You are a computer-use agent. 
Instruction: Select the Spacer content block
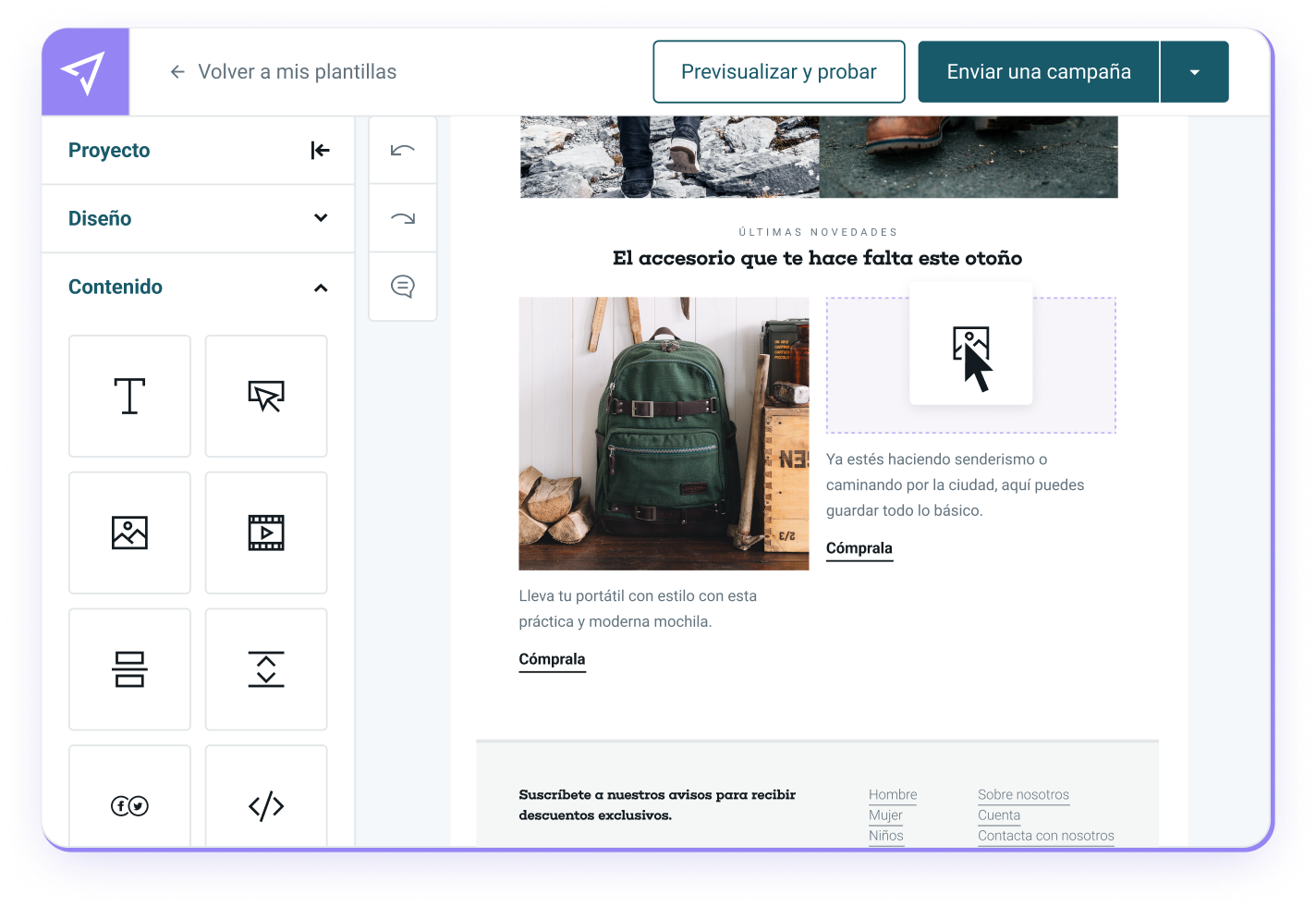266,669
